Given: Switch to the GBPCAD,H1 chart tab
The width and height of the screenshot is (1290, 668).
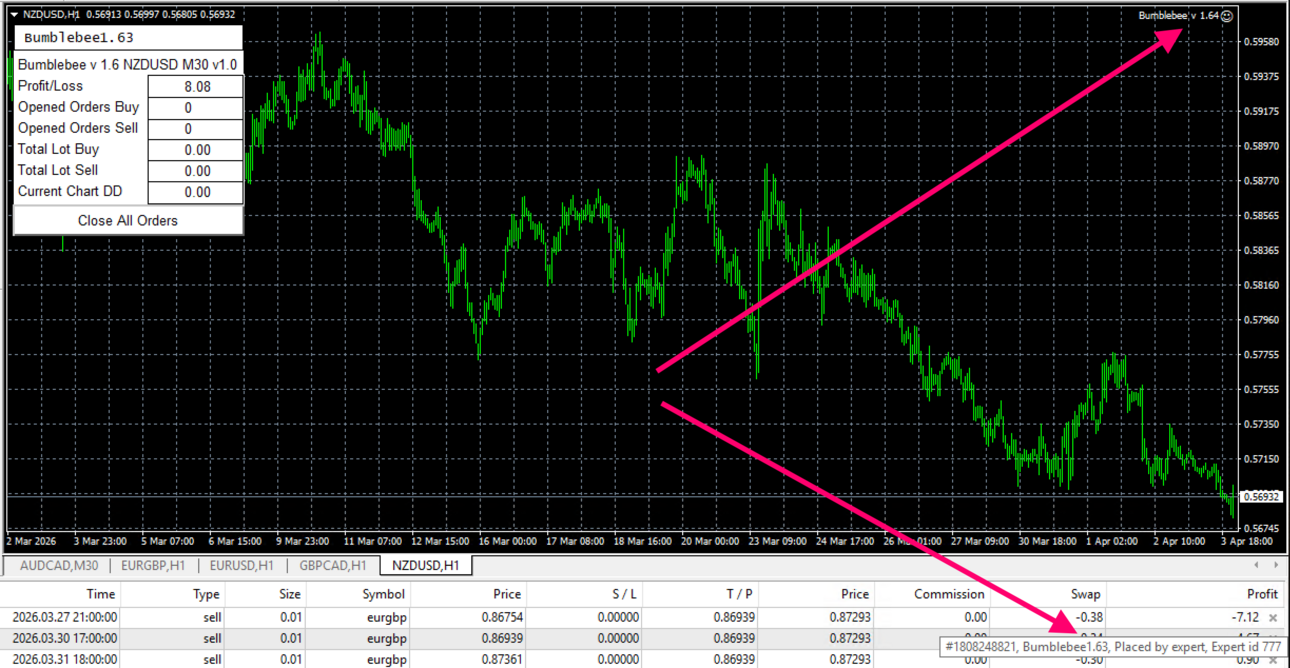Looking at the screenshot, I should (x=332, y=565).
